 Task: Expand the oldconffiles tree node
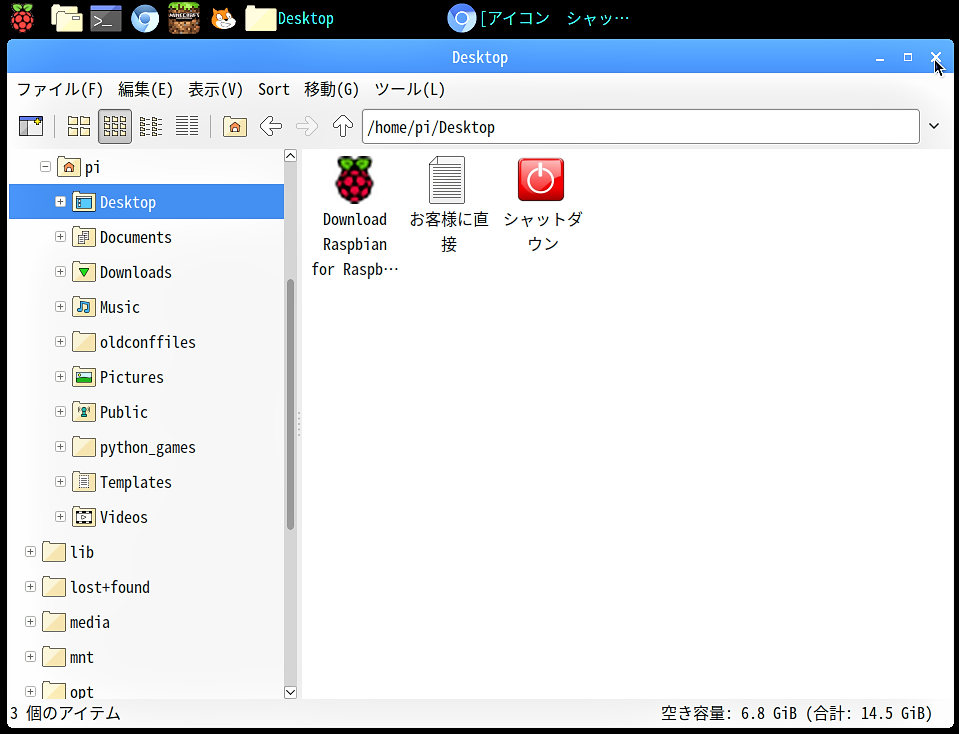tap(60, 341)
